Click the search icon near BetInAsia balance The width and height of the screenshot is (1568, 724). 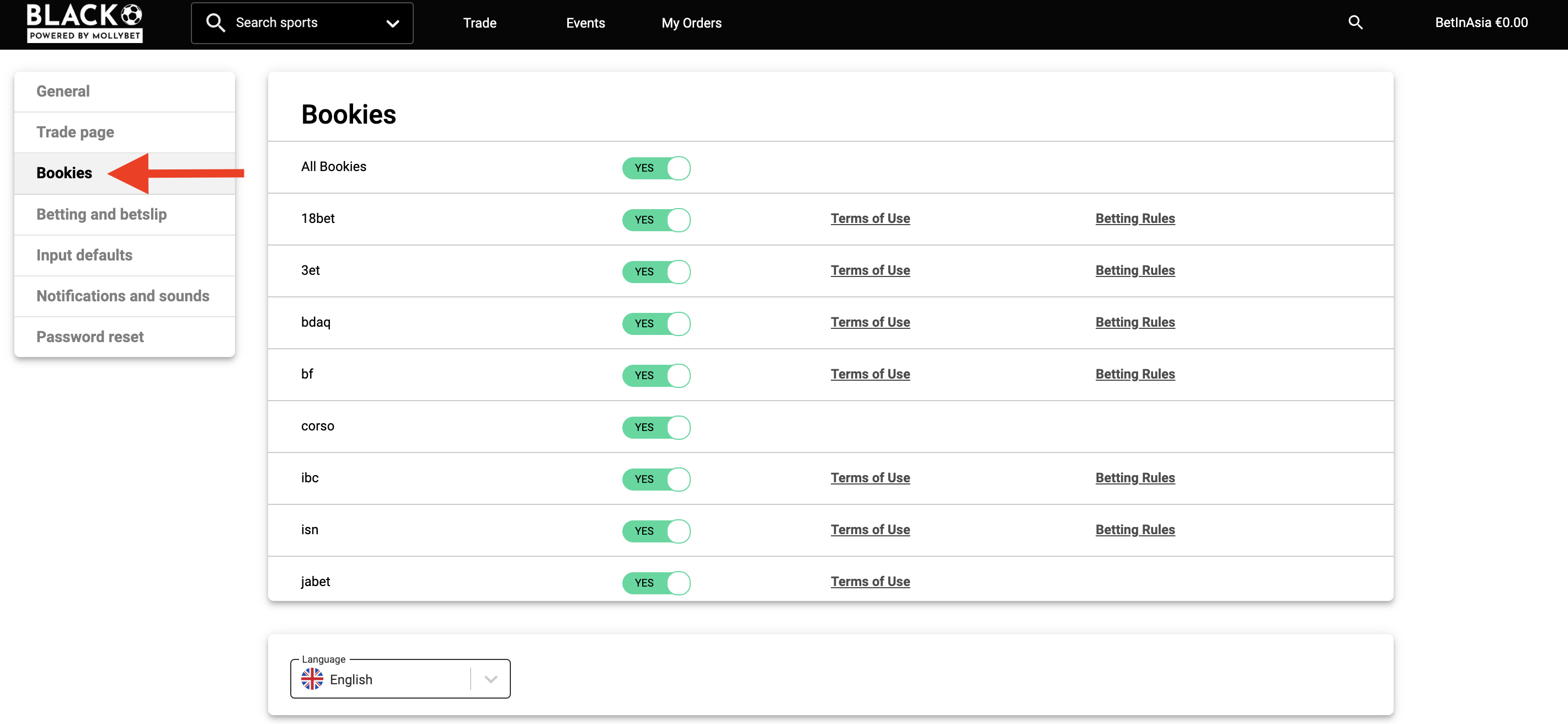click(x=1355, y=23)
